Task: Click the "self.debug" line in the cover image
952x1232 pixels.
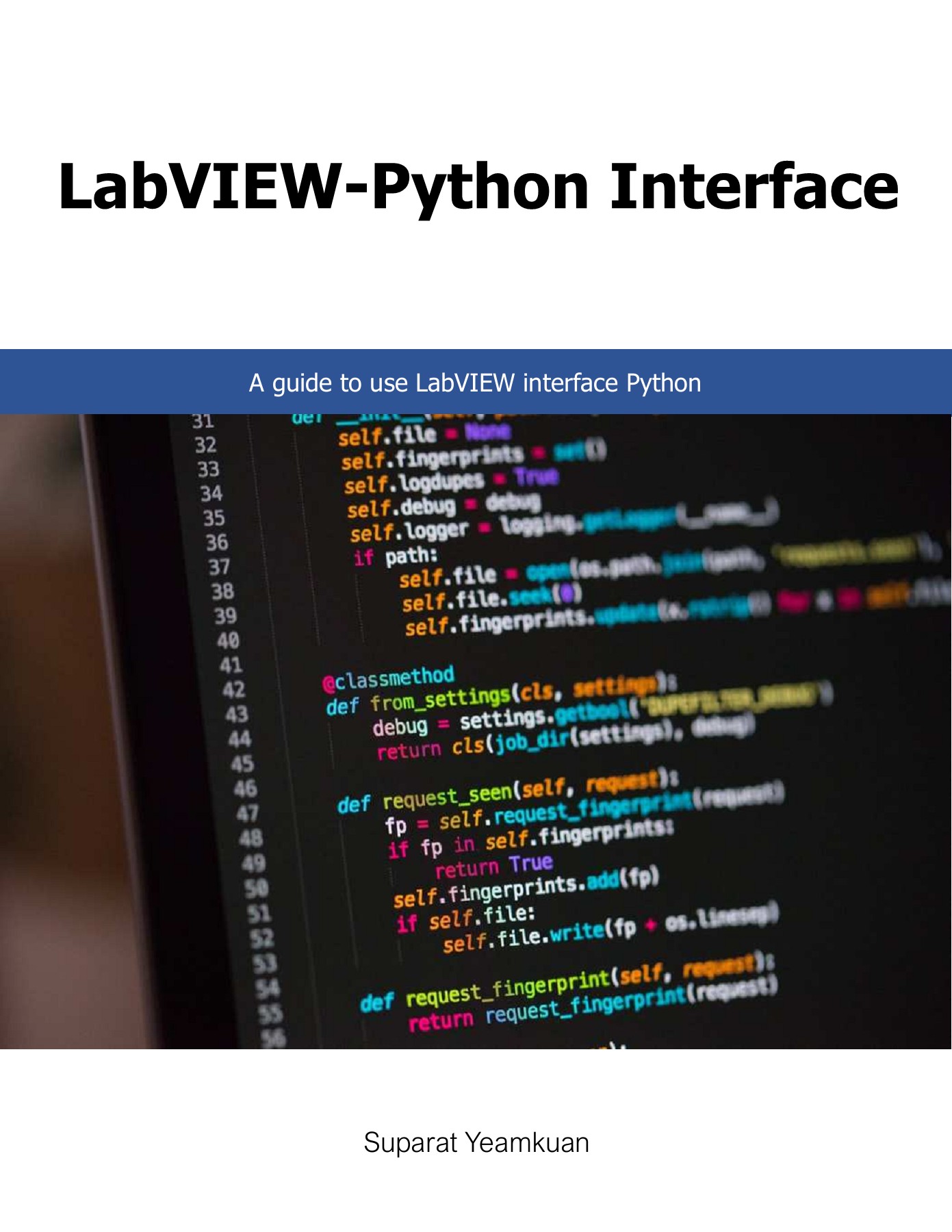Action: [x=400, y=508]
